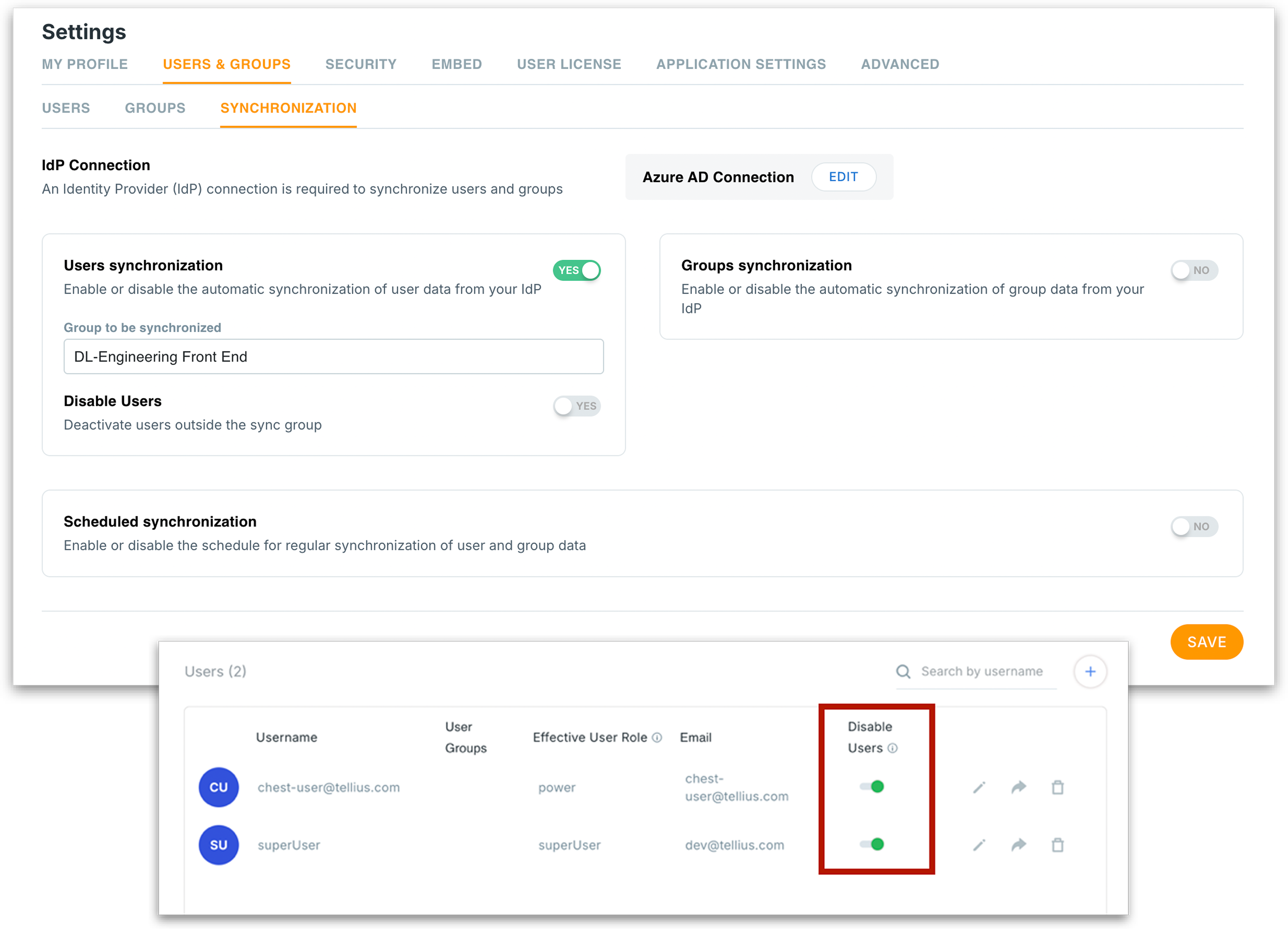The image size is (1288, 929).
Task: Open the Security settings tab
Action: point(361,64)
